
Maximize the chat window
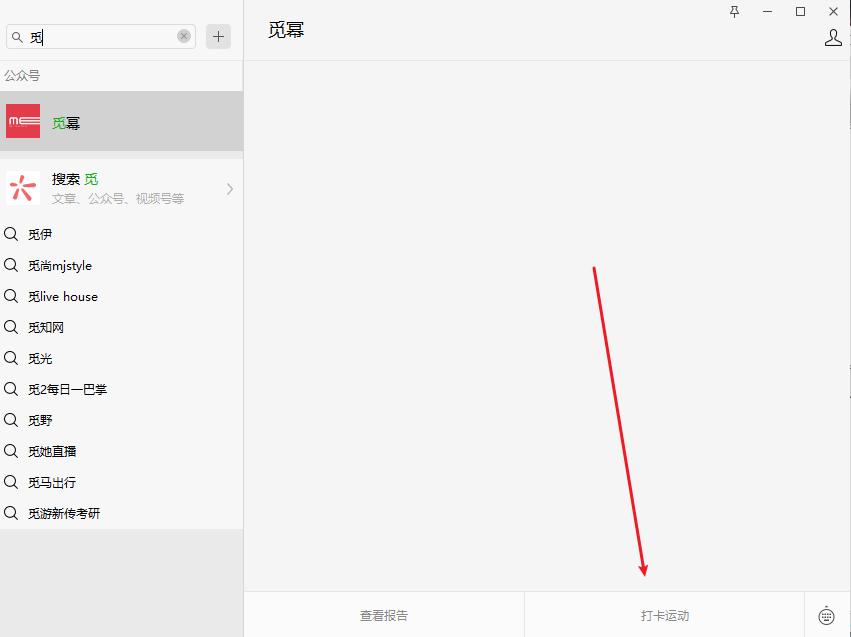pyautogui.click(x=800, y=11)
